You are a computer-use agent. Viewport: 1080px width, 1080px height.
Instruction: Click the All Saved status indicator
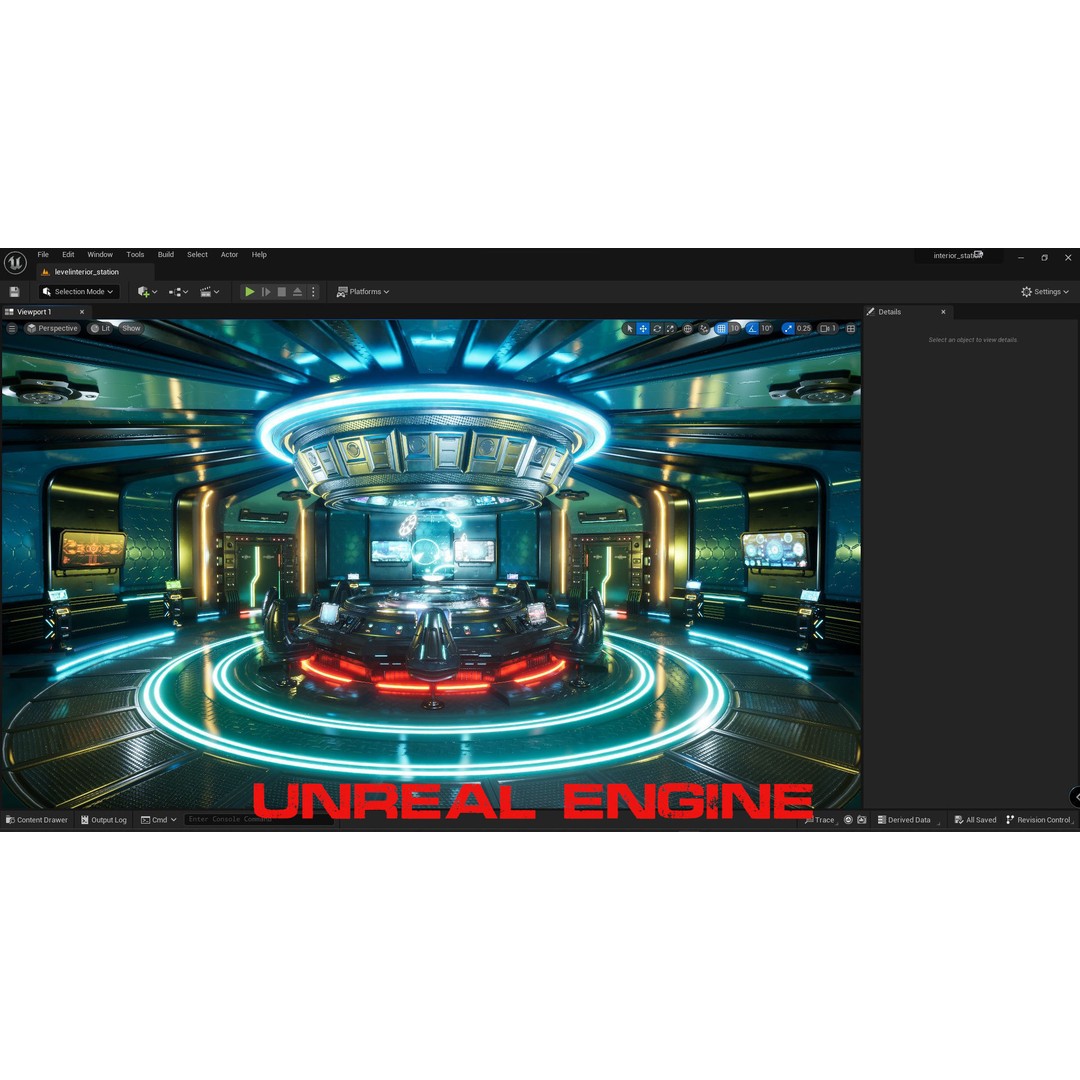point(975,820)
